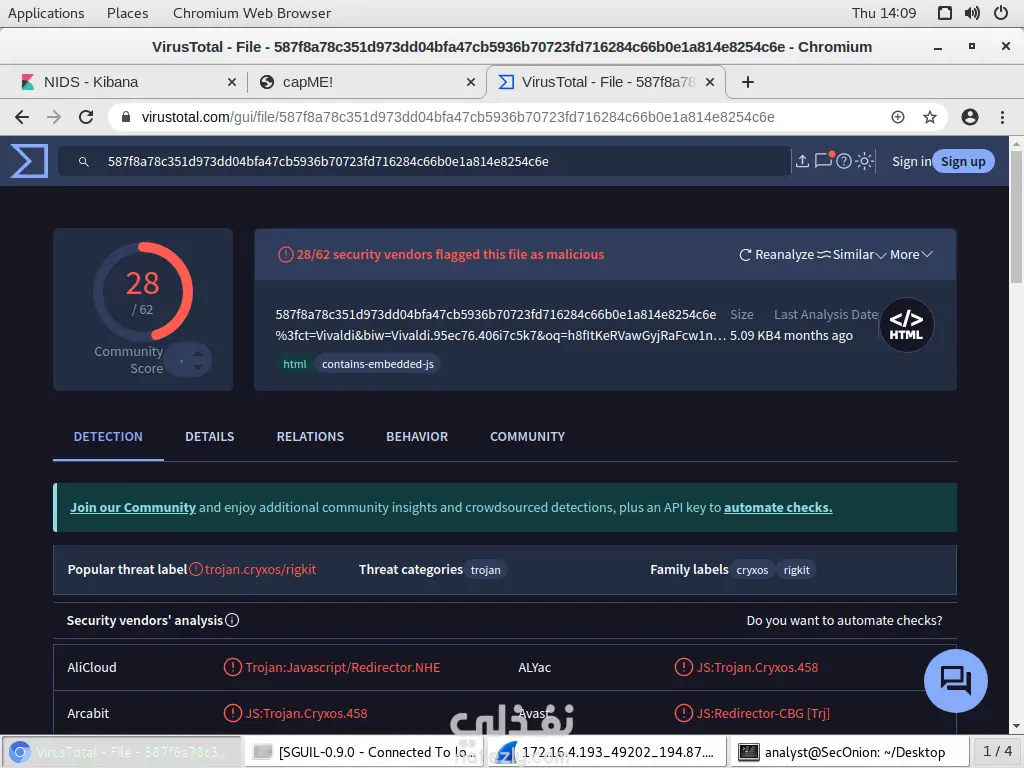The height and width of the screenshot is (768, 1024).
Task: Expand the More dropdown
Action: (911, 255)
